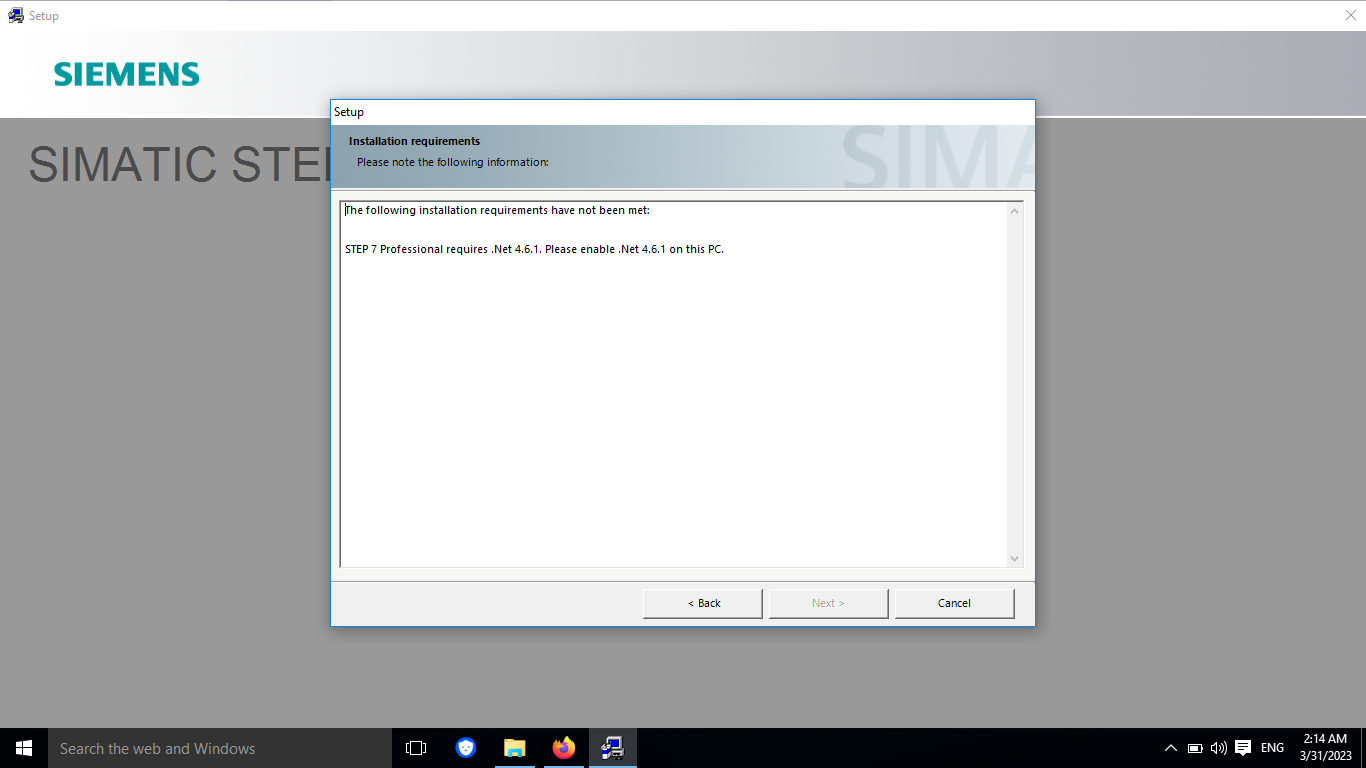Click the battery status tray icon
Screen dimensions: 1366x768
tap(1195, 748)
